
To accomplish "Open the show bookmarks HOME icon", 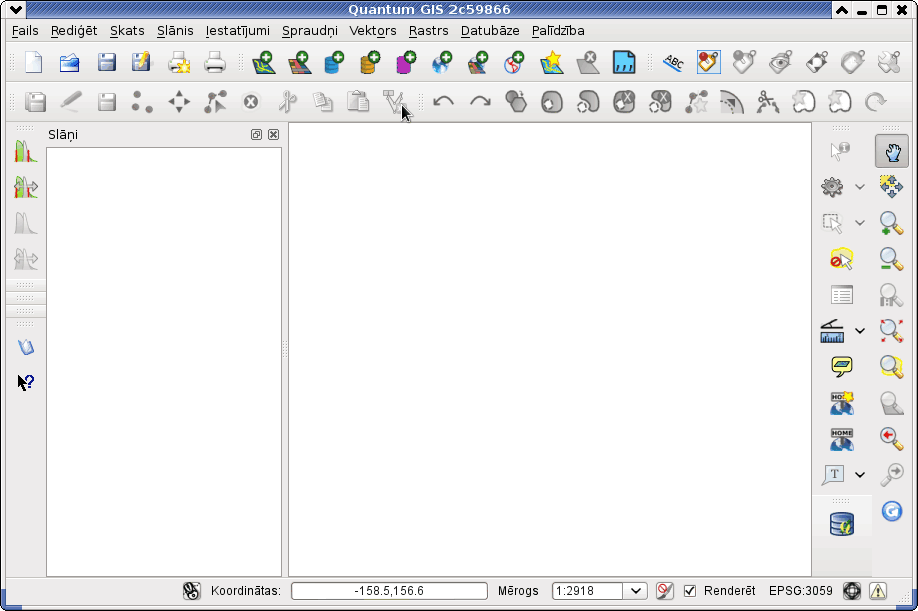I will pyautogui.click(x=841, y=439).
